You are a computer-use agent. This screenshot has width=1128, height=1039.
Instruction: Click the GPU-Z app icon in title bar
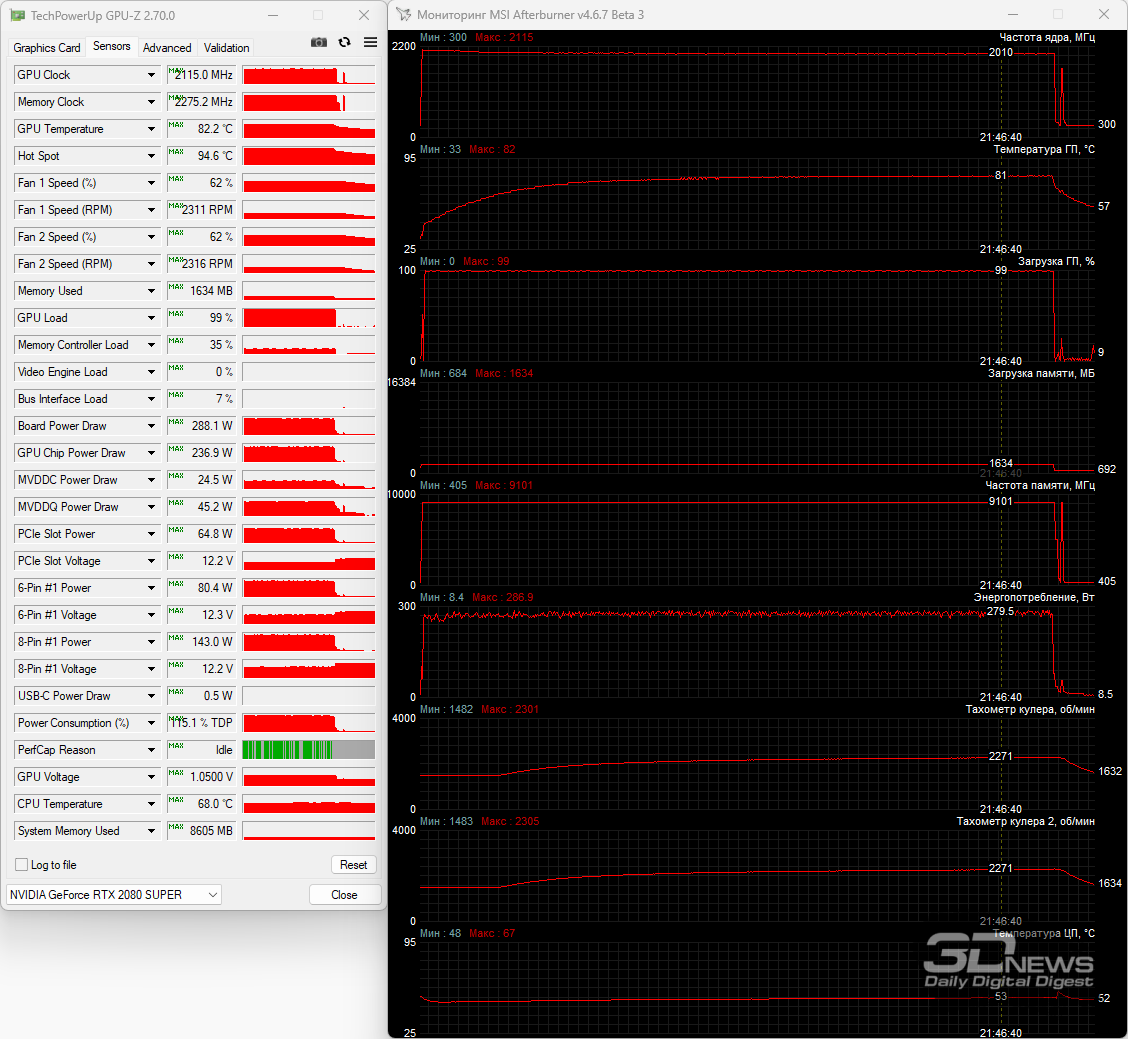pyautogui.click(x=17, y=15)
